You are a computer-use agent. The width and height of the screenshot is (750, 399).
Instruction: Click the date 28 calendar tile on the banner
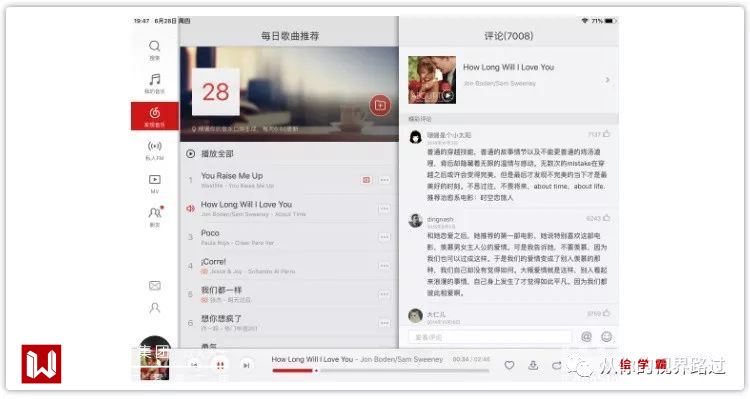[216, 92]
